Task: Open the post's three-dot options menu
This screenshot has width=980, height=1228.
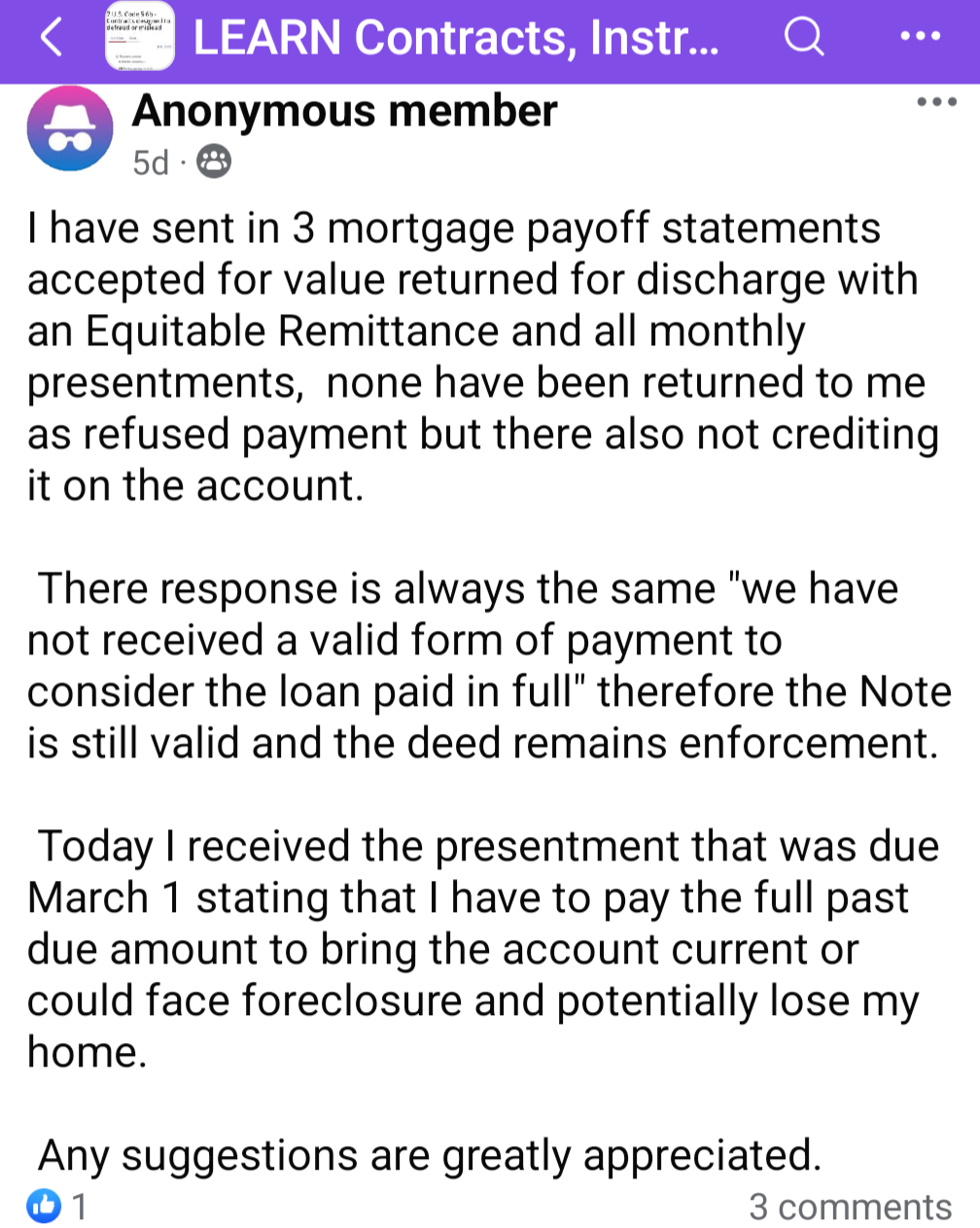Action: pos(937,102)
